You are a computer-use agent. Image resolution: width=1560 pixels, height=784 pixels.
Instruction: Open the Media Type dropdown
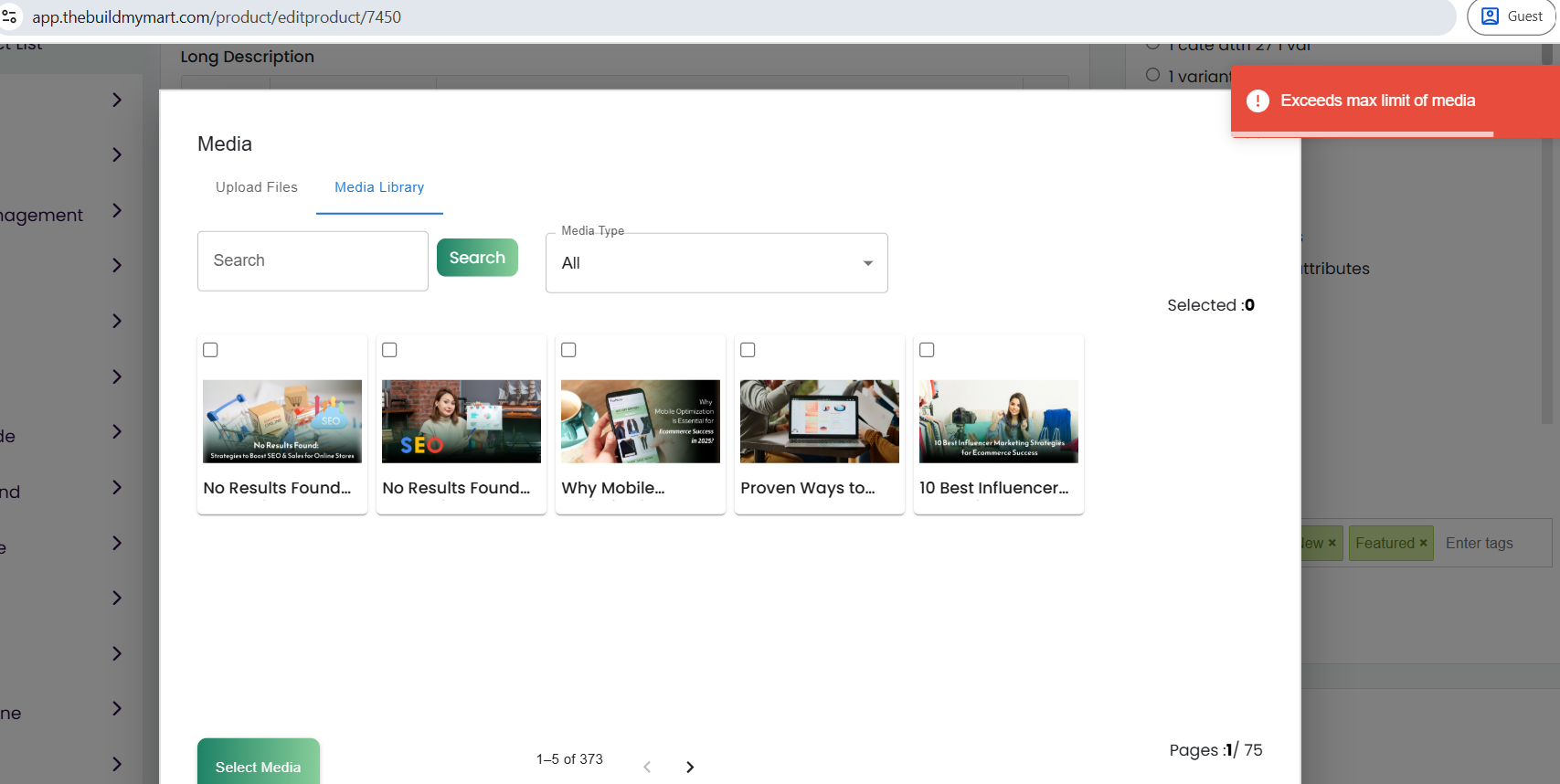pyautogui.click(x=716, y=263)
